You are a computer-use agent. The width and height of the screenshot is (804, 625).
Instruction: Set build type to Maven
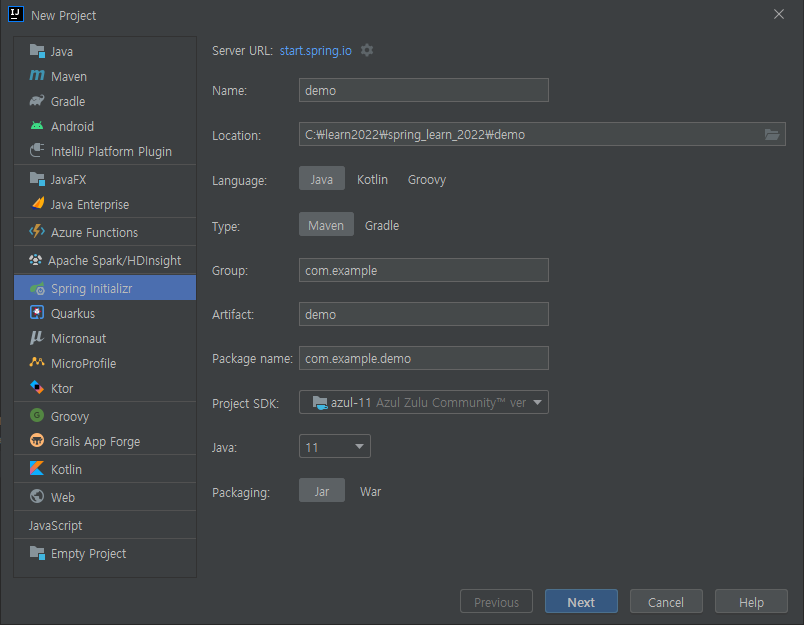[x=326, y=225]
